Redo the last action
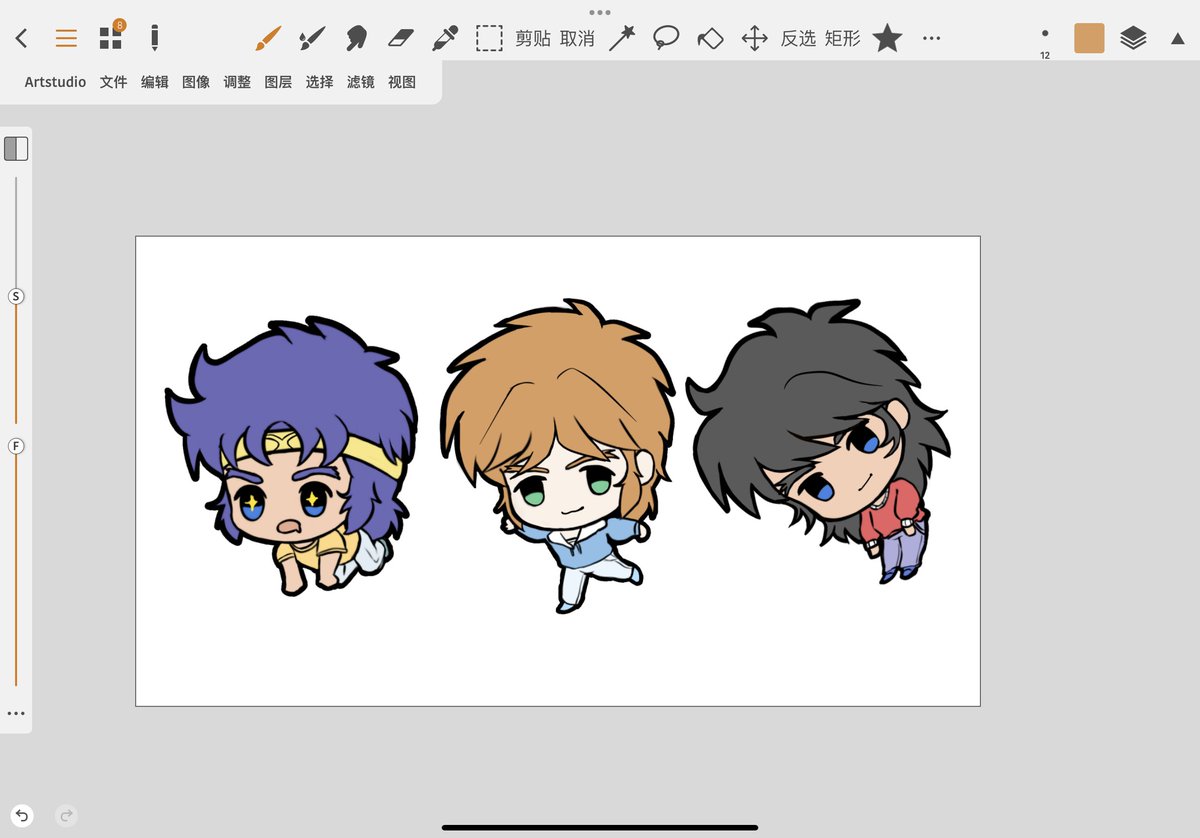This screenshot has width=1200, height=838. pyautogui.click(x=67, y=816)
